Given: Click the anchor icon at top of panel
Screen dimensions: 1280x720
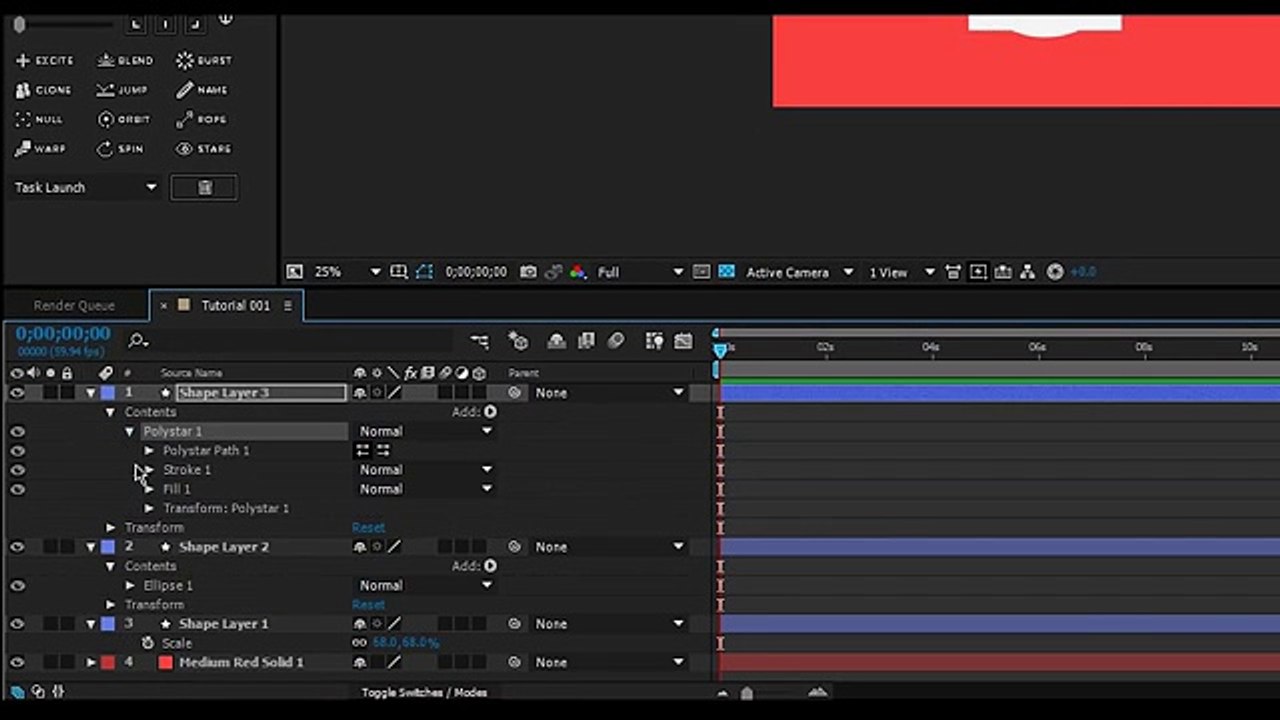Looking at the screenshot, I should click(226, 19).
